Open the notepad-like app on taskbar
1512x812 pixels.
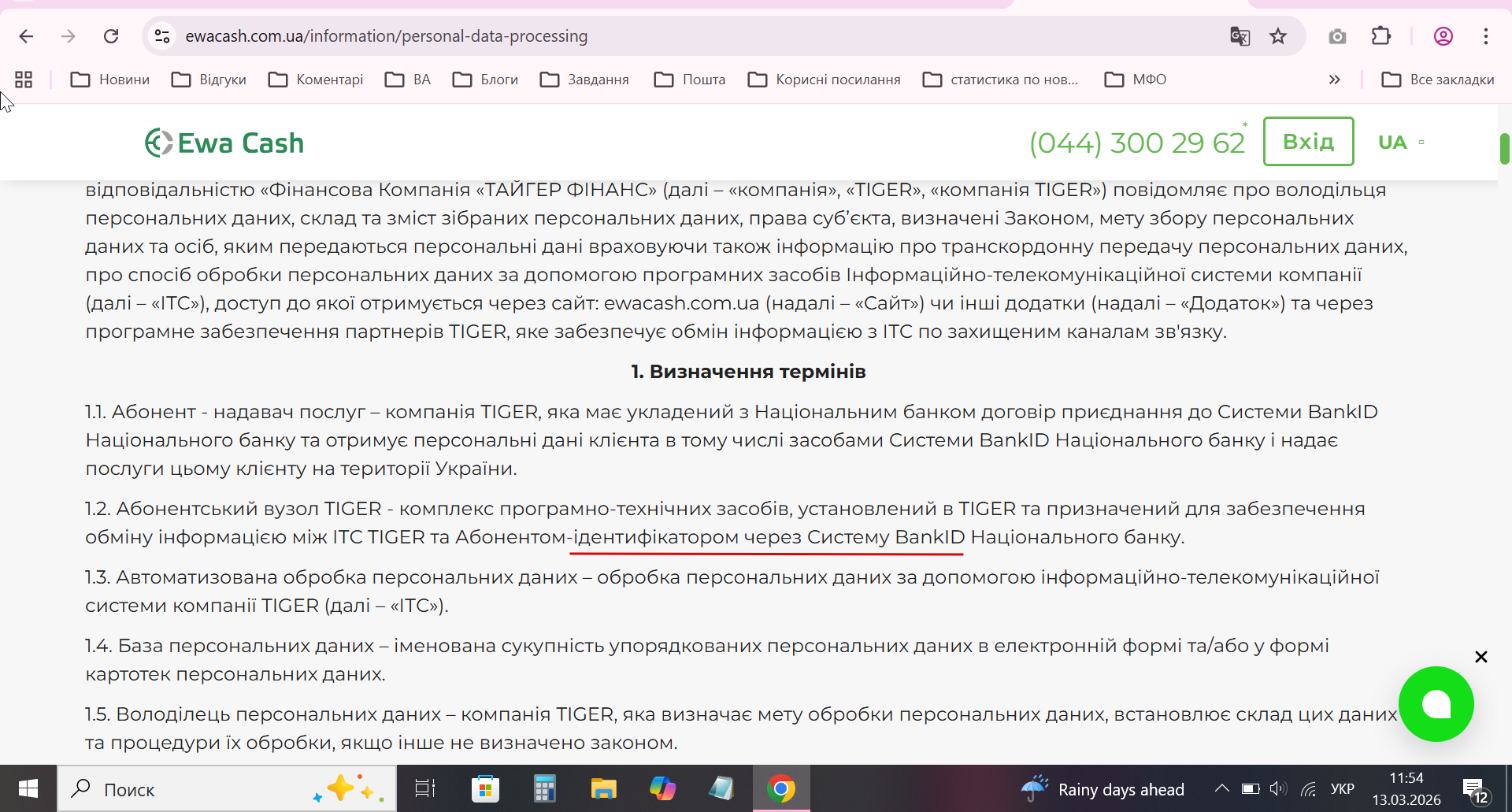pos(721,788)
